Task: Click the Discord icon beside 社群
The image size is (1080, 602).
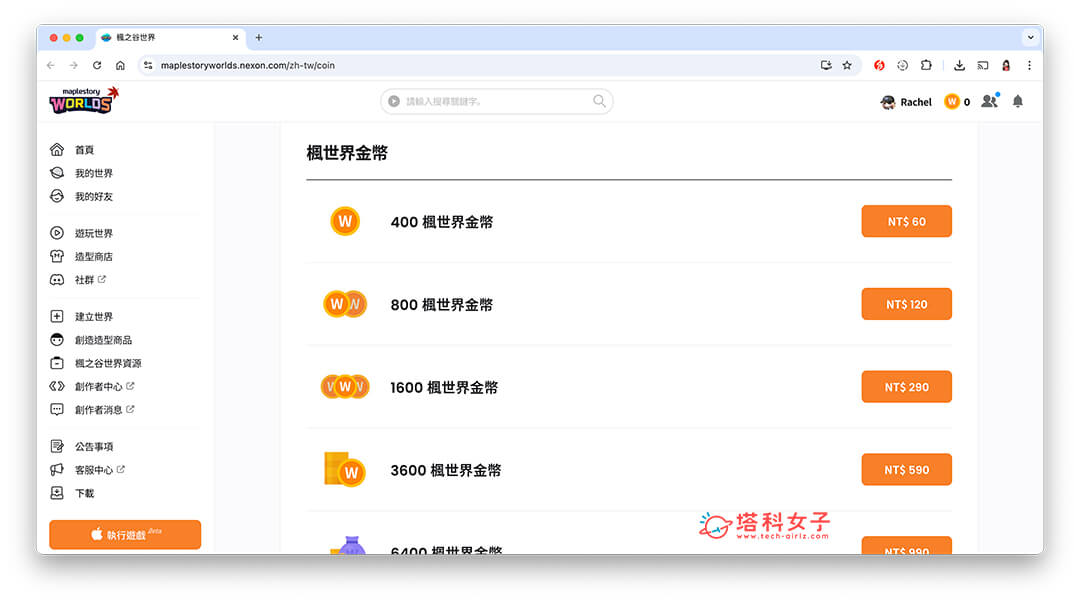Action: tap(57, 280)
